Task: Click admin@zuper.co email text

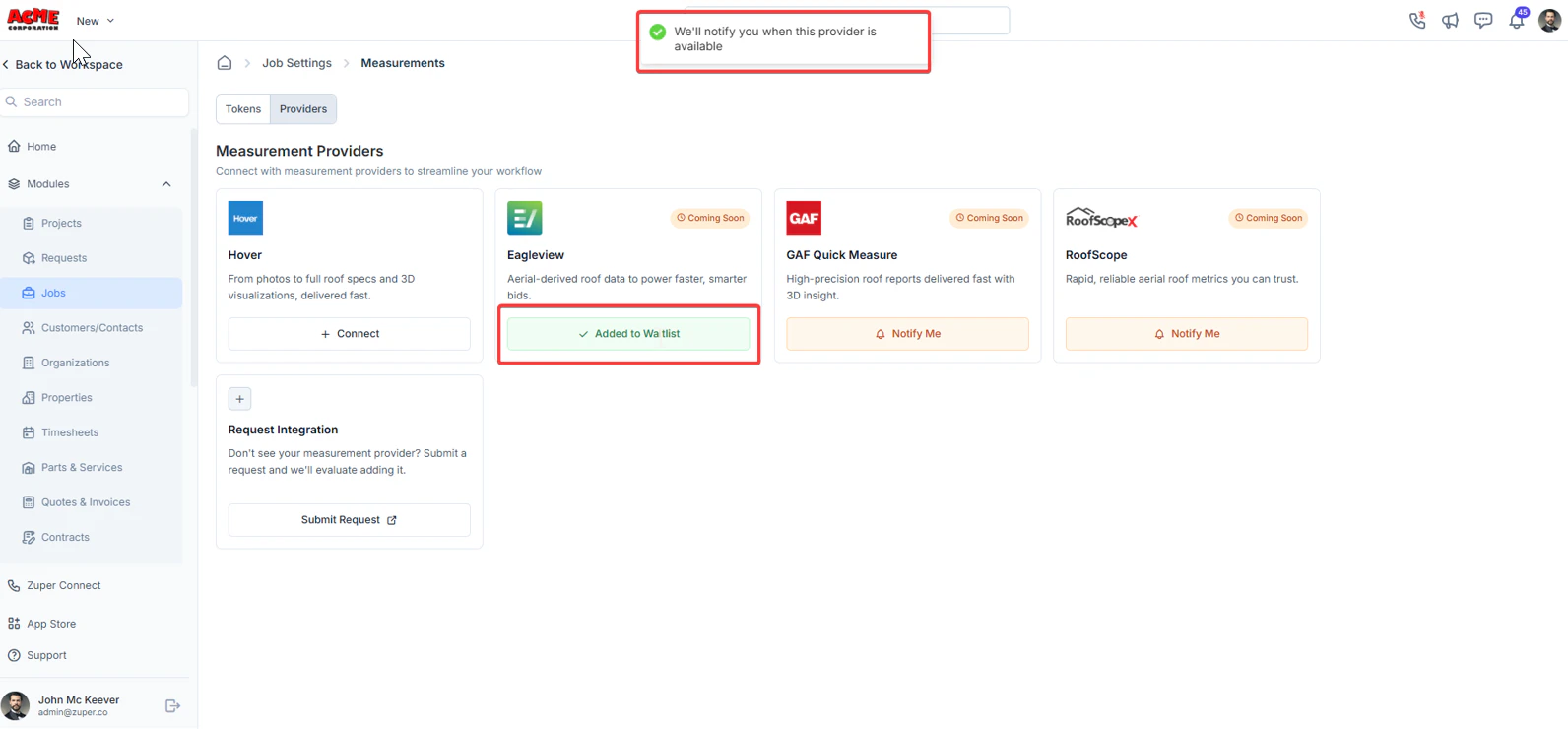Action: [x=73, y=713]
